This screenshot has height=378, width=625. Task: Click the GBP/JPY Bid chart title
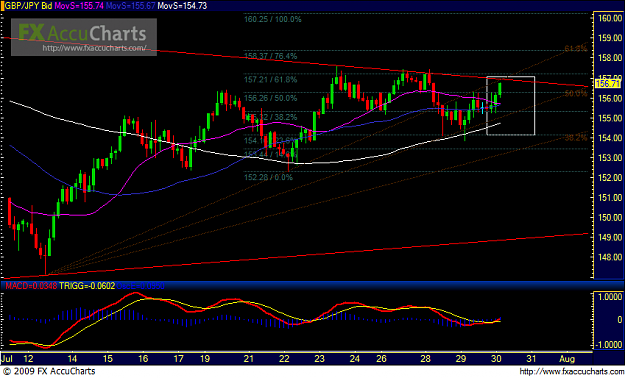28,6
